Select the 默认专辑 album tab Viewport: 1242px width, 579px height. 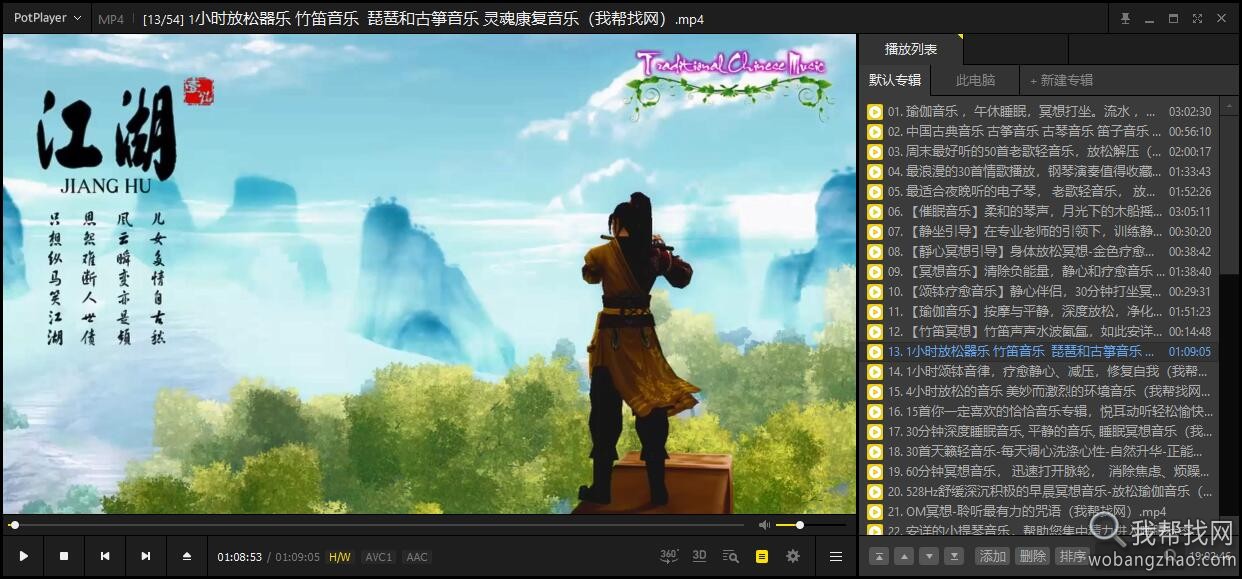click(x=895, y=80)
